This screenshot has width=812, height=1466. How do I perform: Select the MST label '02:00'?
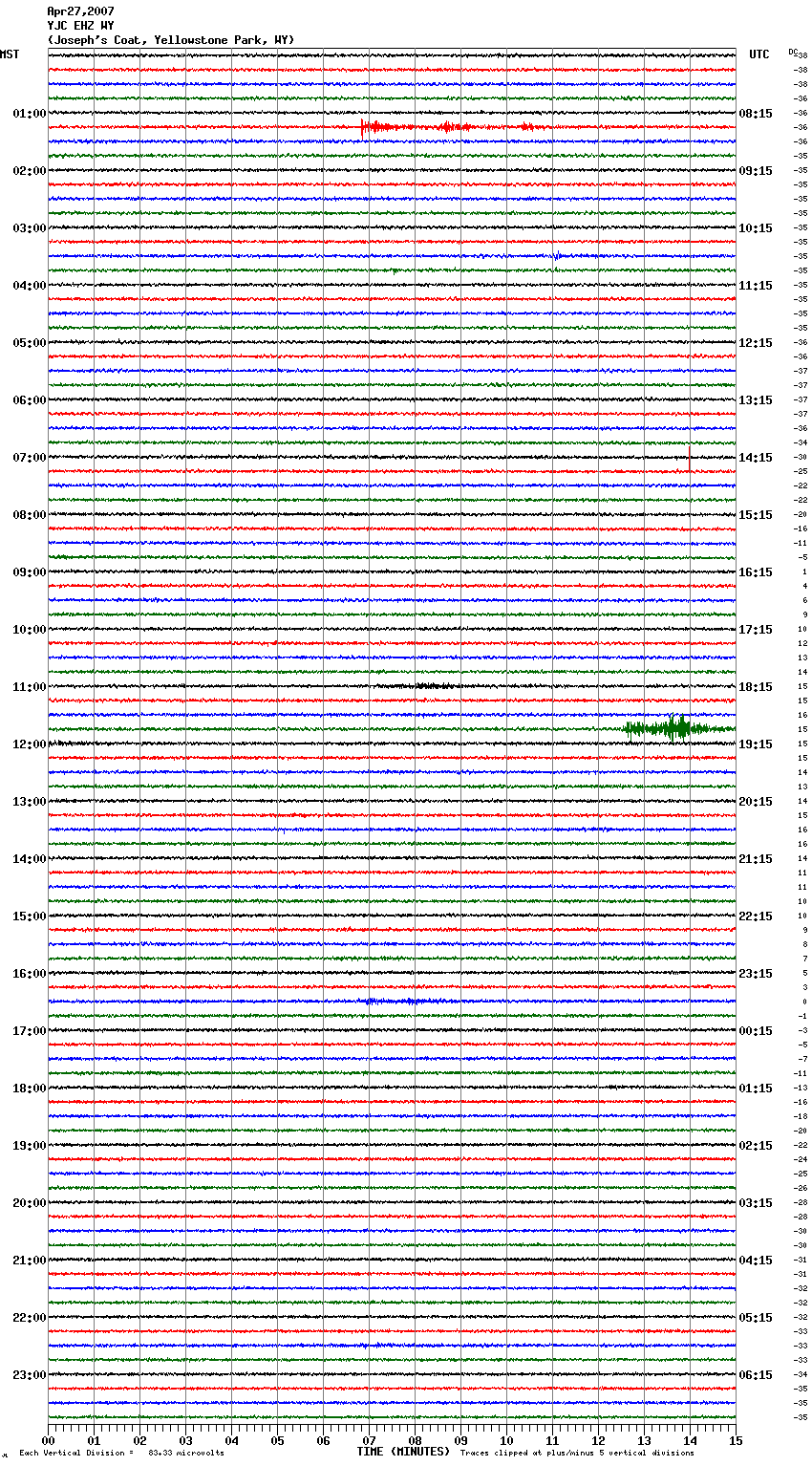[30, 171]
